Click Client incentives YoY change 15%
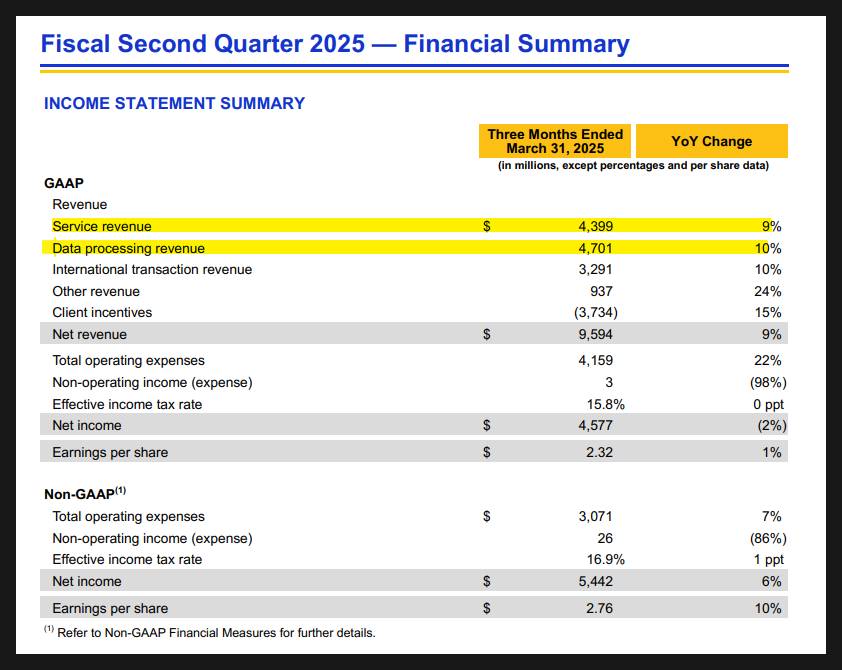Image resolution: width=842 pixels, height=670 pixels. coord(767,312)
